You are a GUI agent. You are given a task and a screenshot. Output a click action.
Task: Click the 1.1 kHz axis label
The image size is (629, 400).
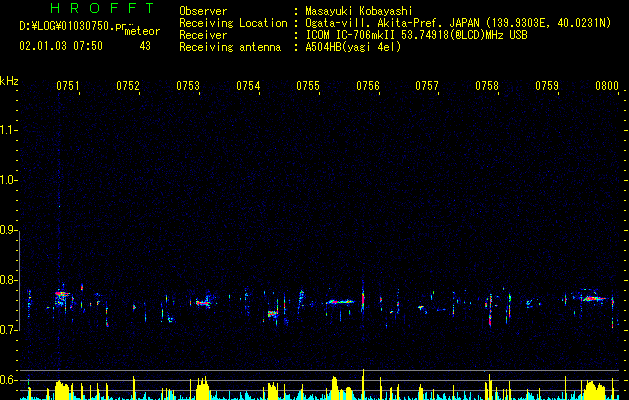[9, 130]
